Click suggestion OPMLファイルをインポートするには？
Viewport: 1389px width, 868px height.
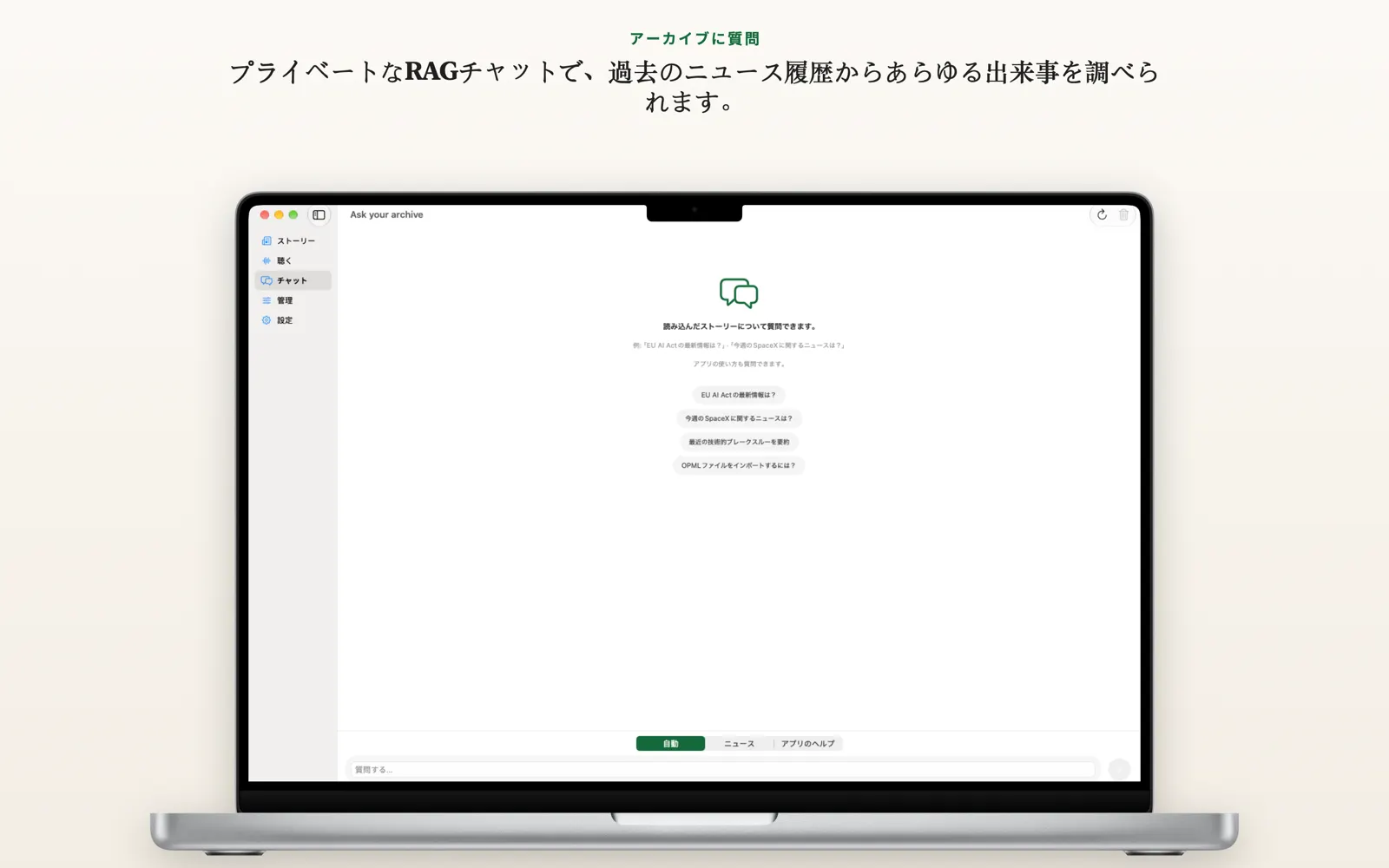[x=739, y=465]
